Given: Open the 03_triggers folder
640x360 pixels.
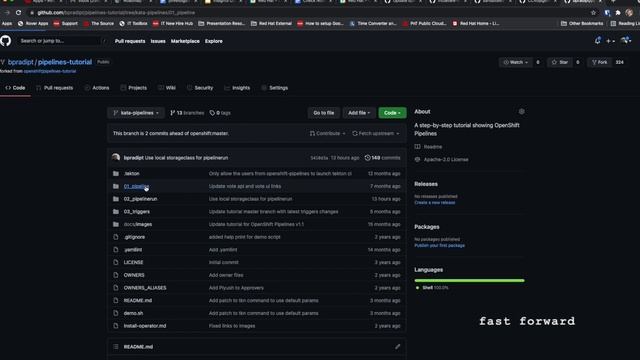Looking at the screenshot, I should 137,211.
